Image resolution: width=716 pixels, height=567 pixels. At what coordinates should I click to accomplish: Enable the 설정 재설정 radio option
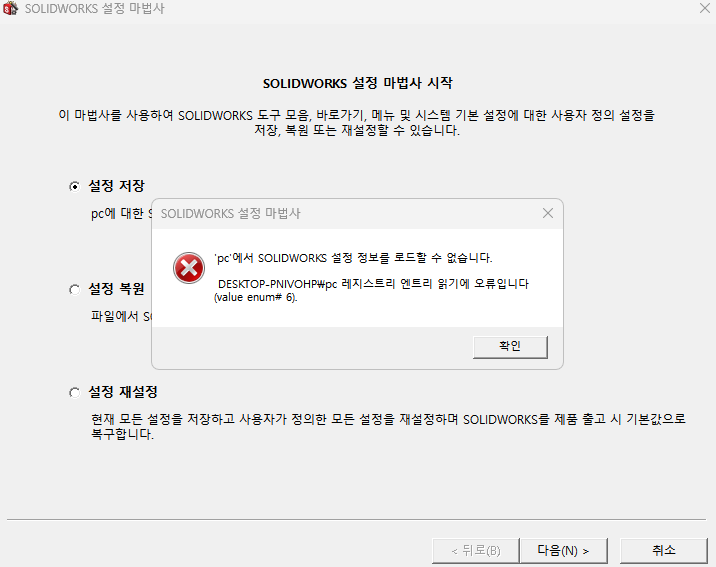[x=75, y=393]
